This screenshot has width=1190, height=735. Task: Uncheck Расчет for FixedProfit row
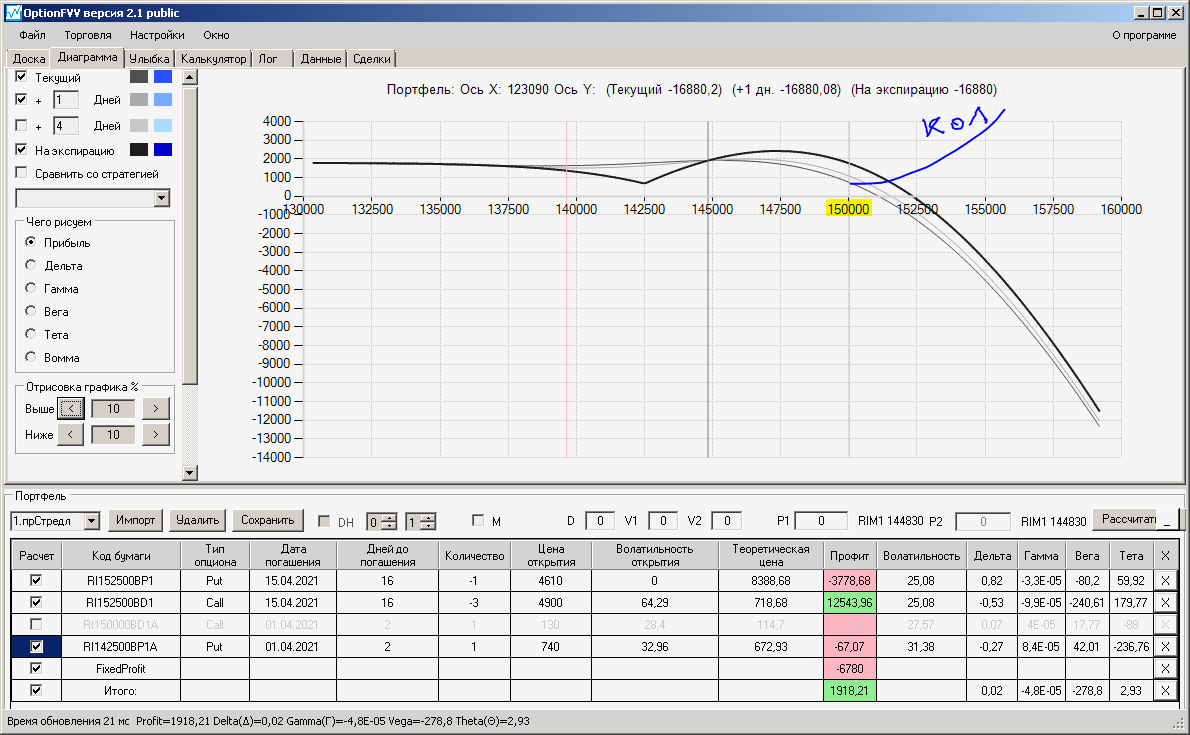click(36, 668)
